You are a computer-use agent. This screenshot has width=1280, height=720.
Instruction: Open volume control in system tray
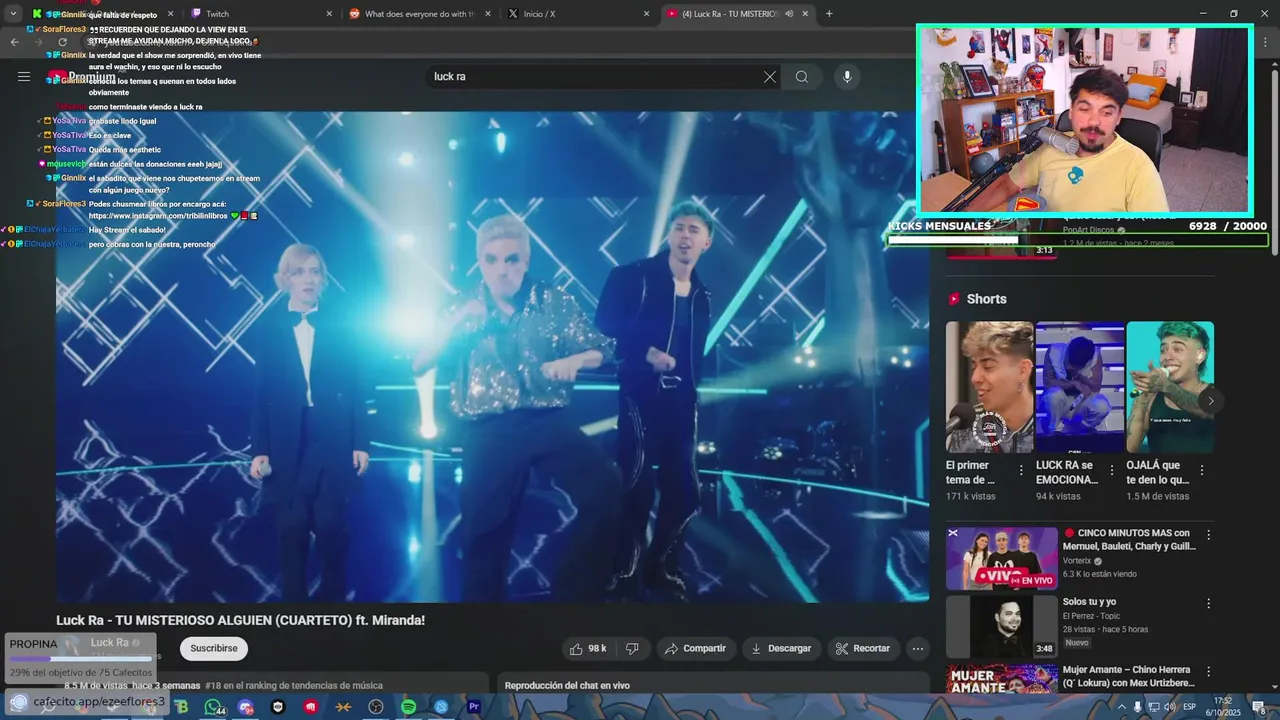click(1169, 707)
